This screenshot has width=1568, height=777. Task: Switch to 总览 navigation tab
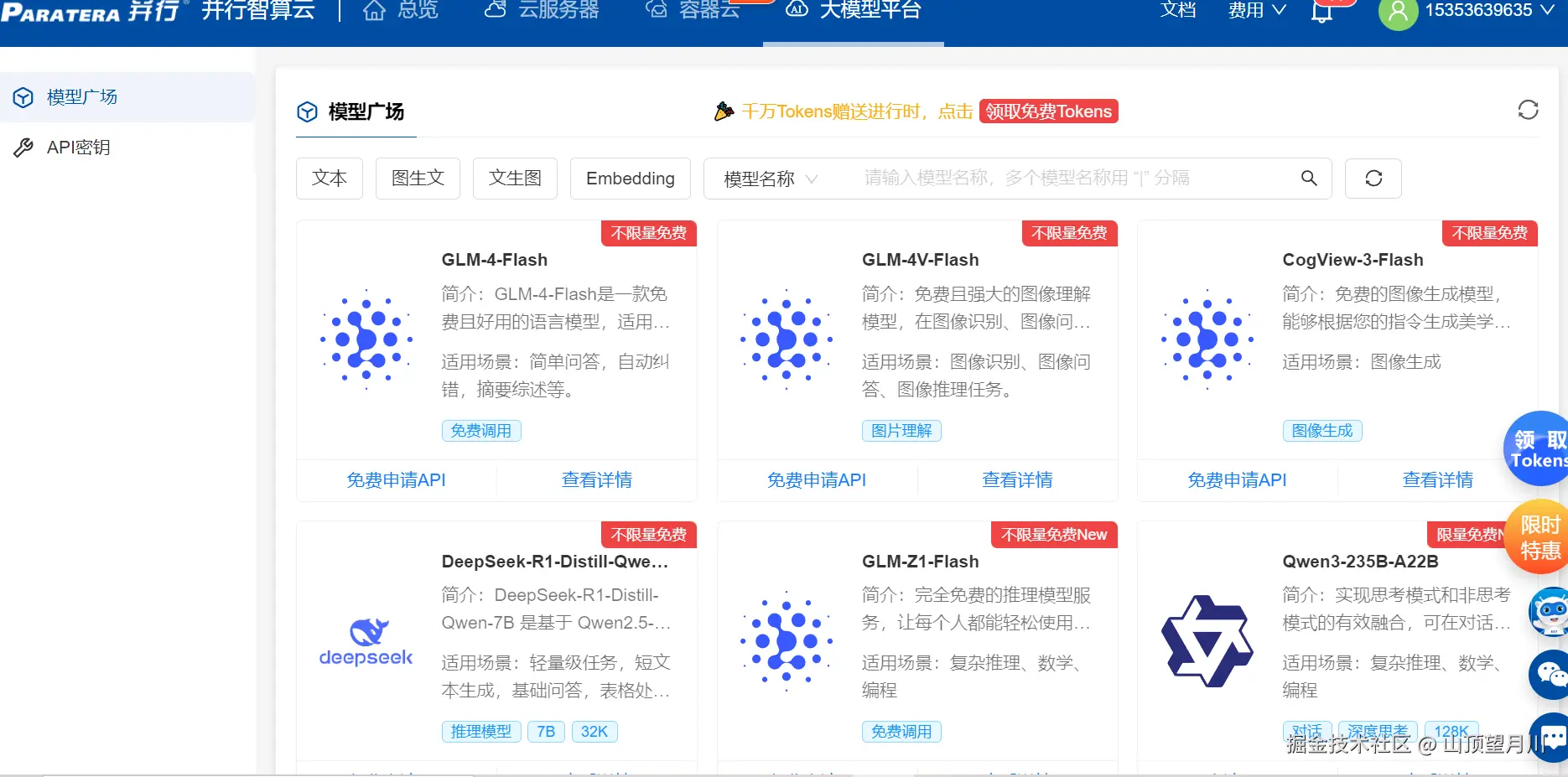[x=401, y=10]
